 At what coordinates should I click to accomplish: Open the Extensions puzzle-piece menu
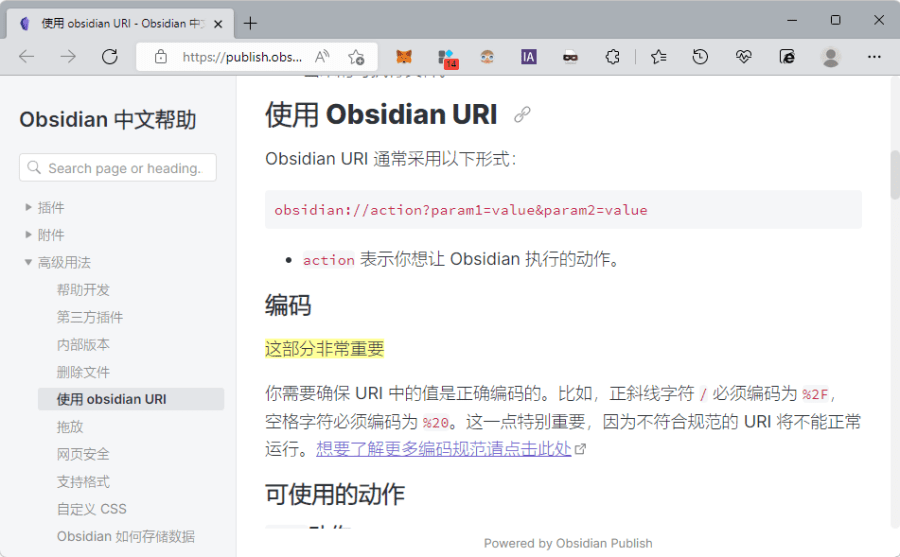tap(612, 56)
